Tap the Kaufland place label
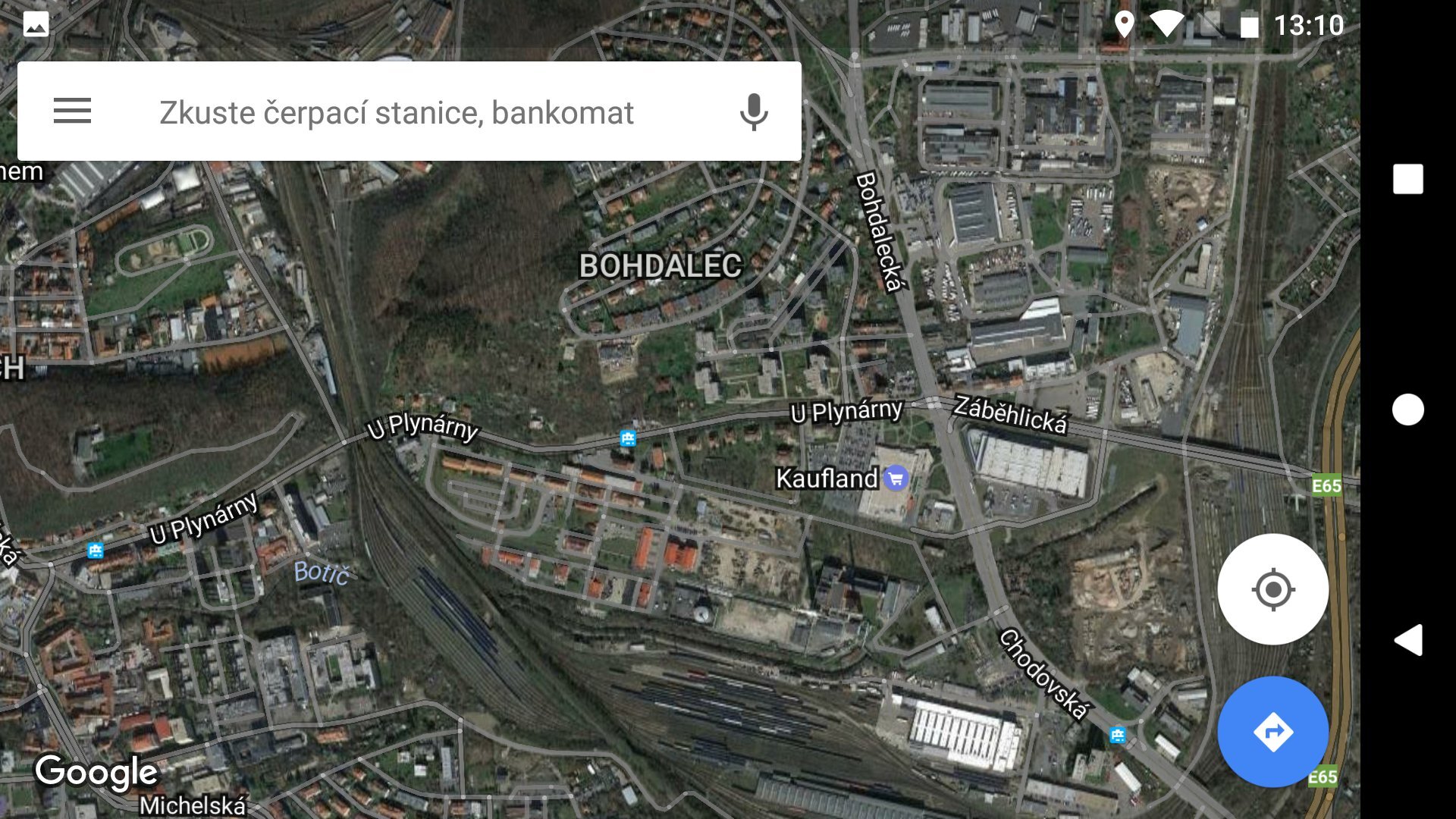This screenshot has height=819, width=1456. coord(827,479)
